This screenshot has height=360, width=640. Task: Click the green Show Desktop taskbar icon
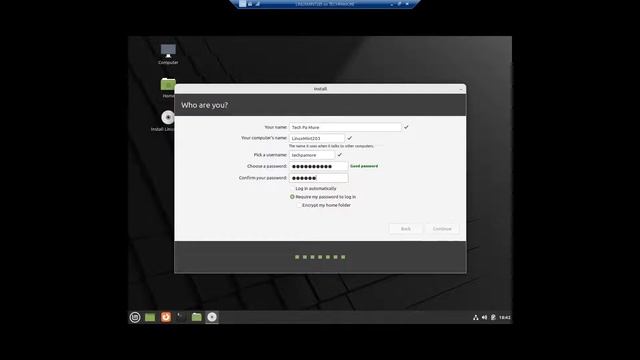[150, 317]
